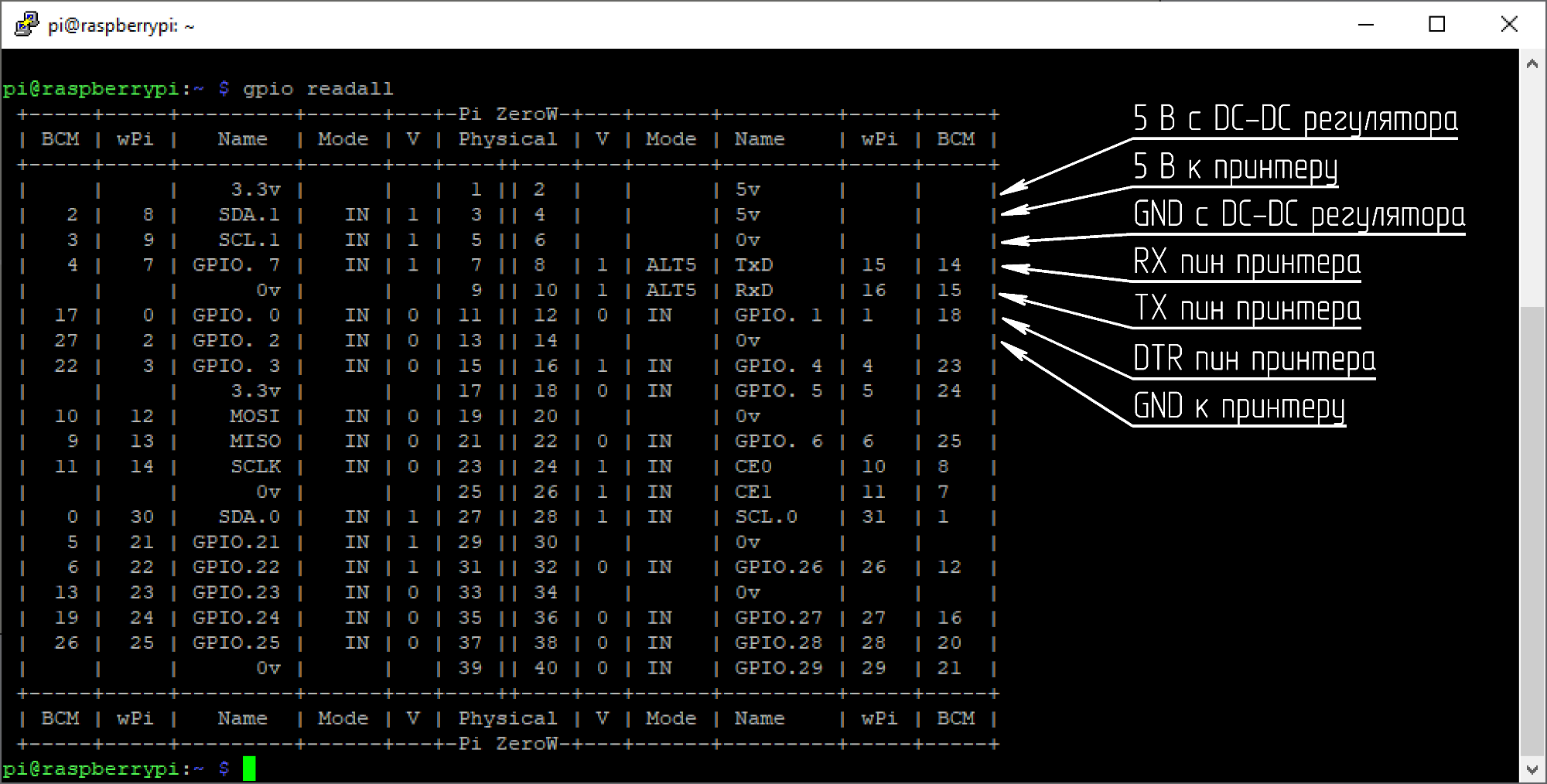Click the 'GPIO.25' name cell
Image resolution: width=1547 pixels, height=784 pixels.
[x=236, y=643]
